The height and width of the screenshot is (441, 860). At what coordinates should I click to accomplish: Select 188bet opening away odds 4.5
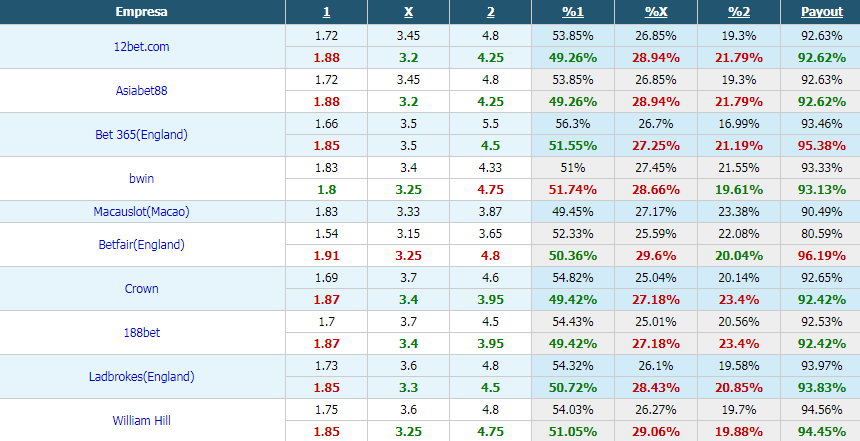[x=490, y=321]
